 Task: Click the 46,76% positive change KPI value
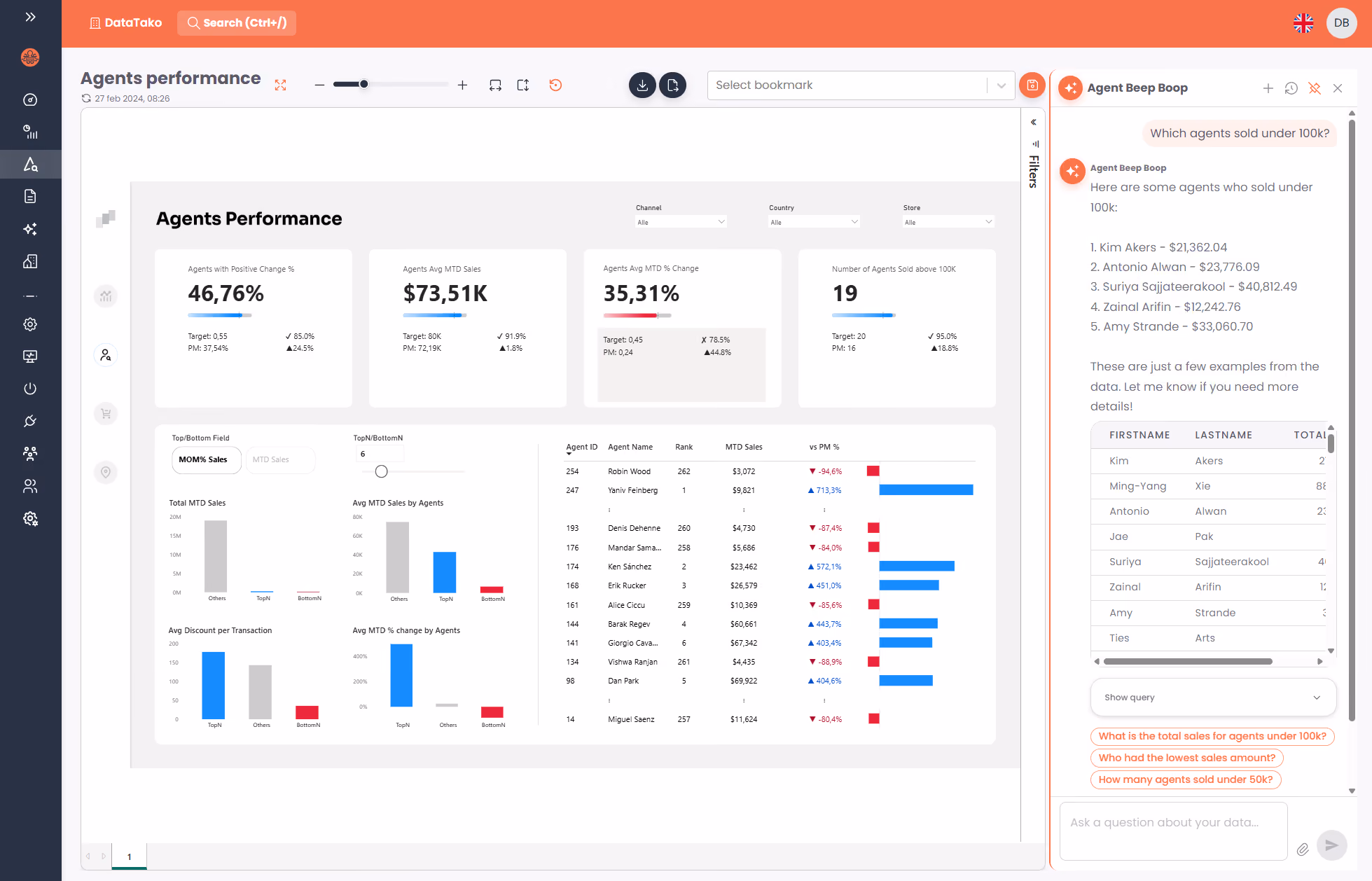226,293
